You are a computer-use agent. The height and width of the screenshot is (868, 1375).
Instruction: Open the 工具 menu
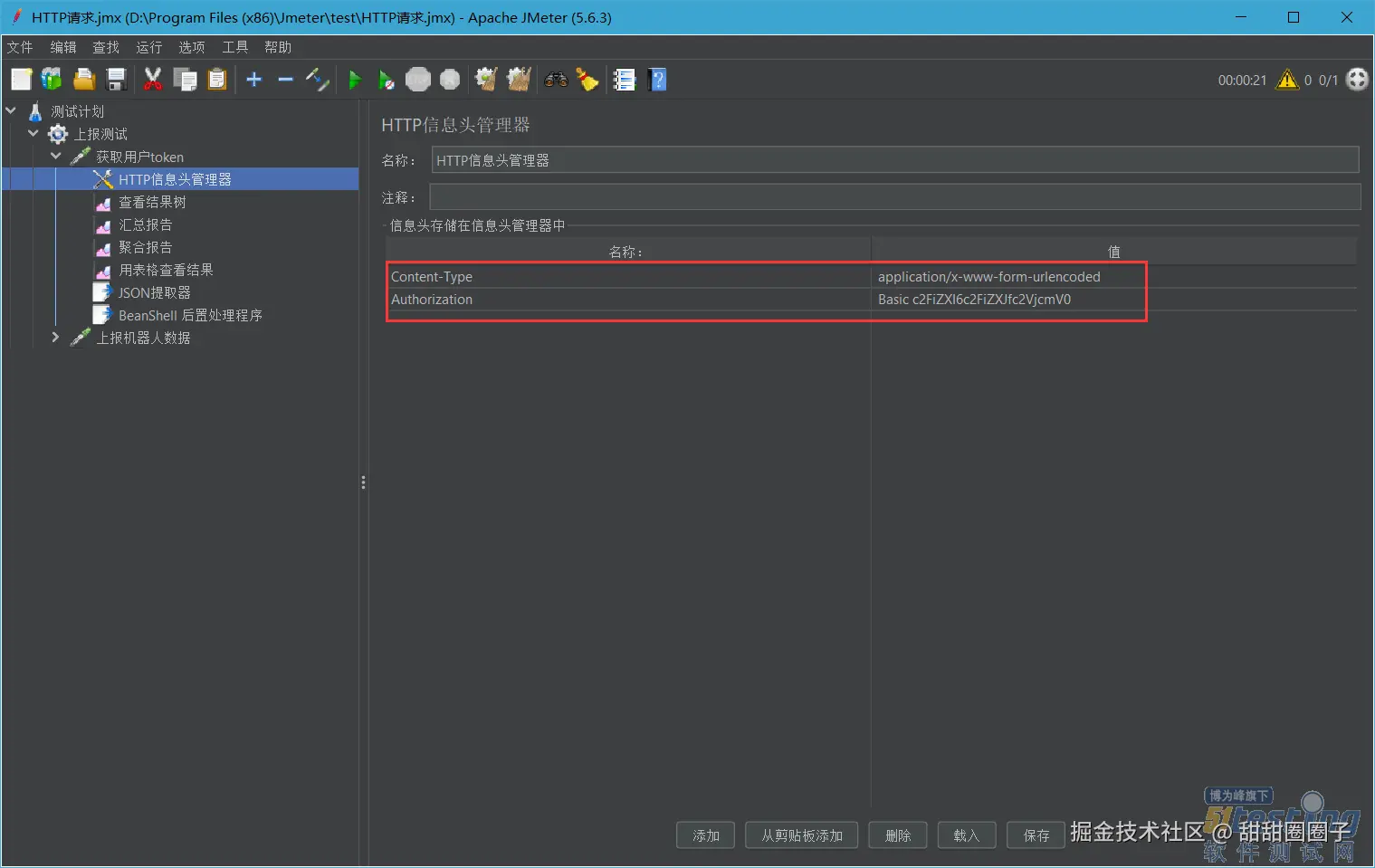coord(235,47)
